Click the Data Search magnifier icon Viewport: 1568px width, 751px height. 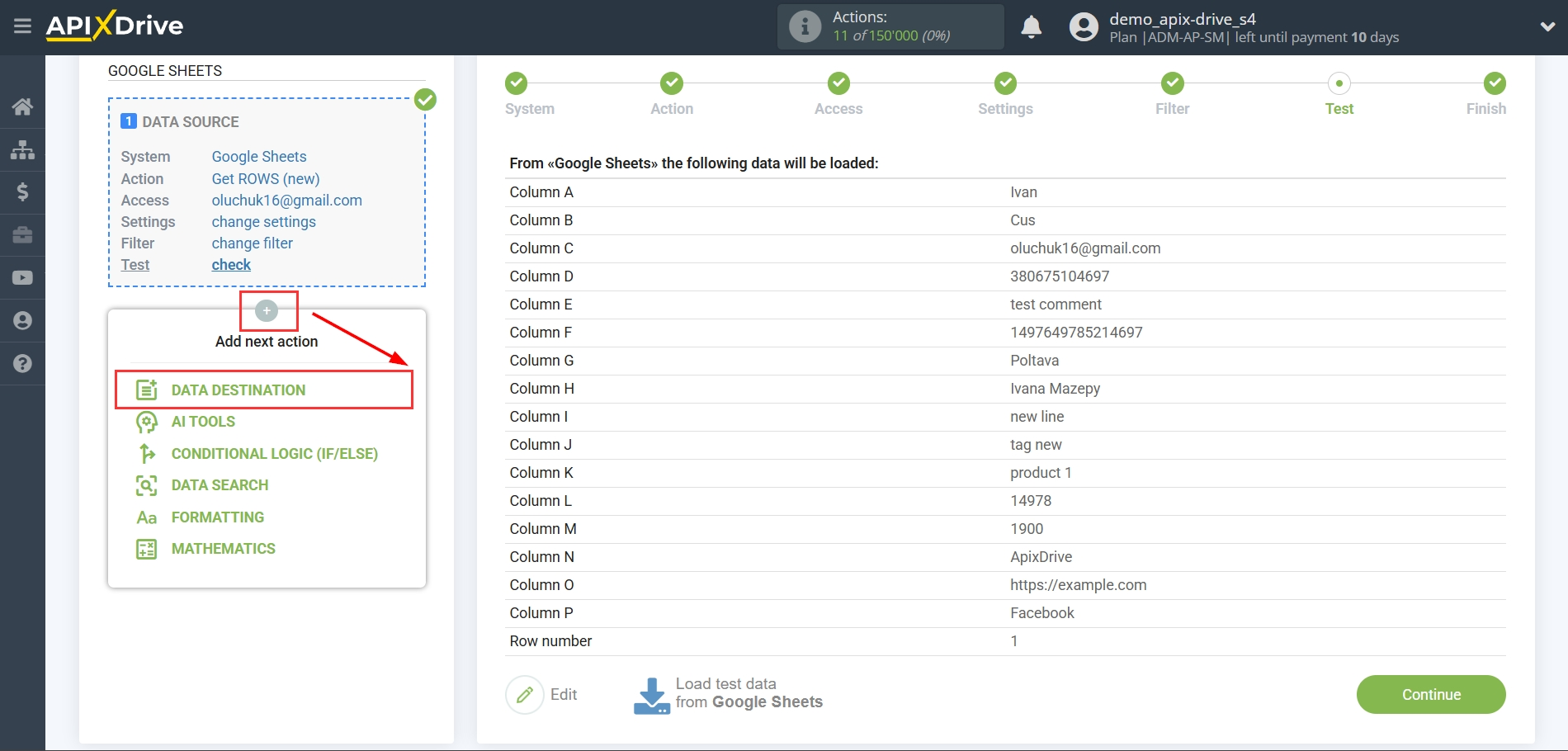click(x=147, y=485)
